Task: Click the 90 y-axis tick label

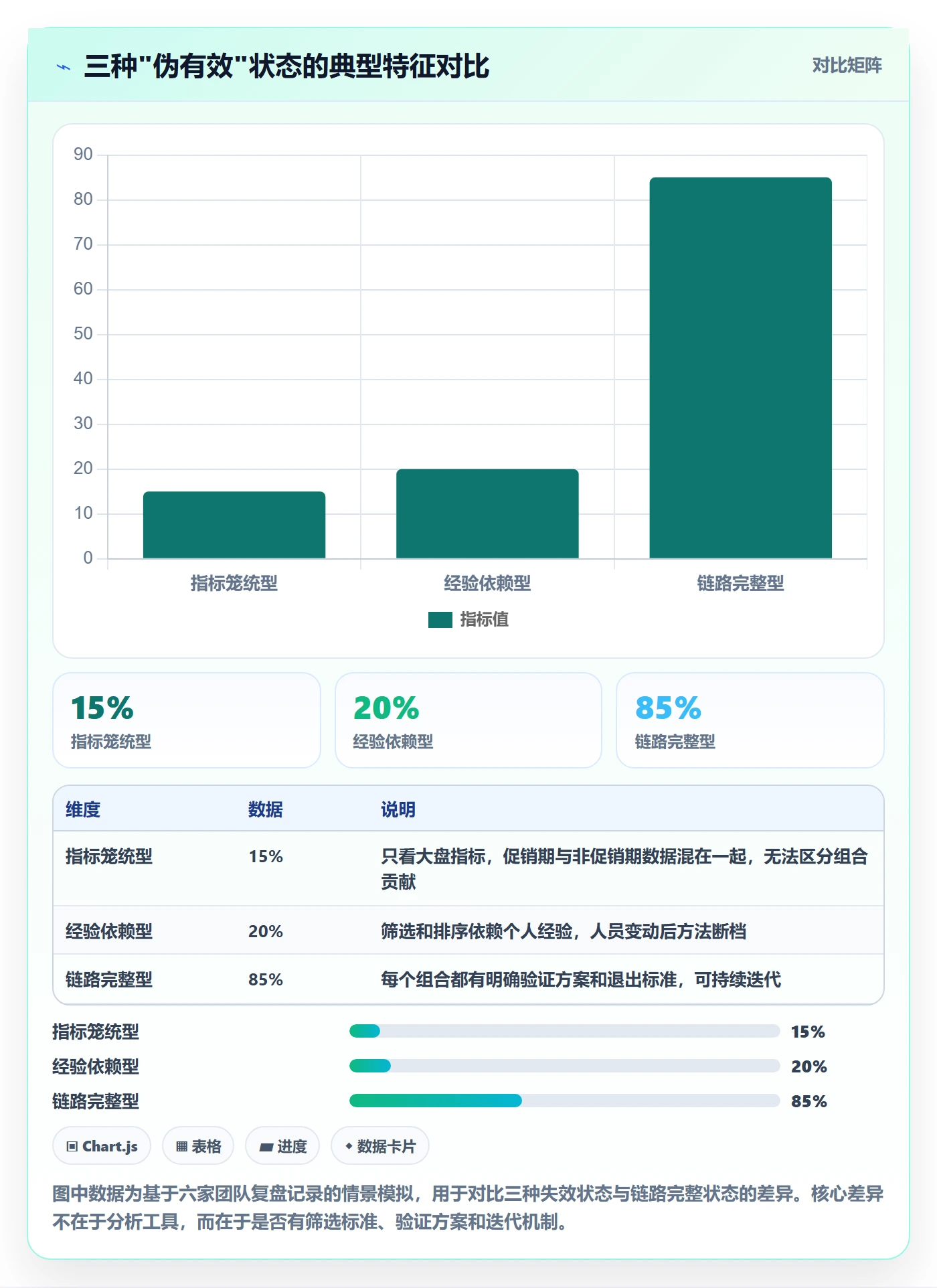Action: pos(83,155)
